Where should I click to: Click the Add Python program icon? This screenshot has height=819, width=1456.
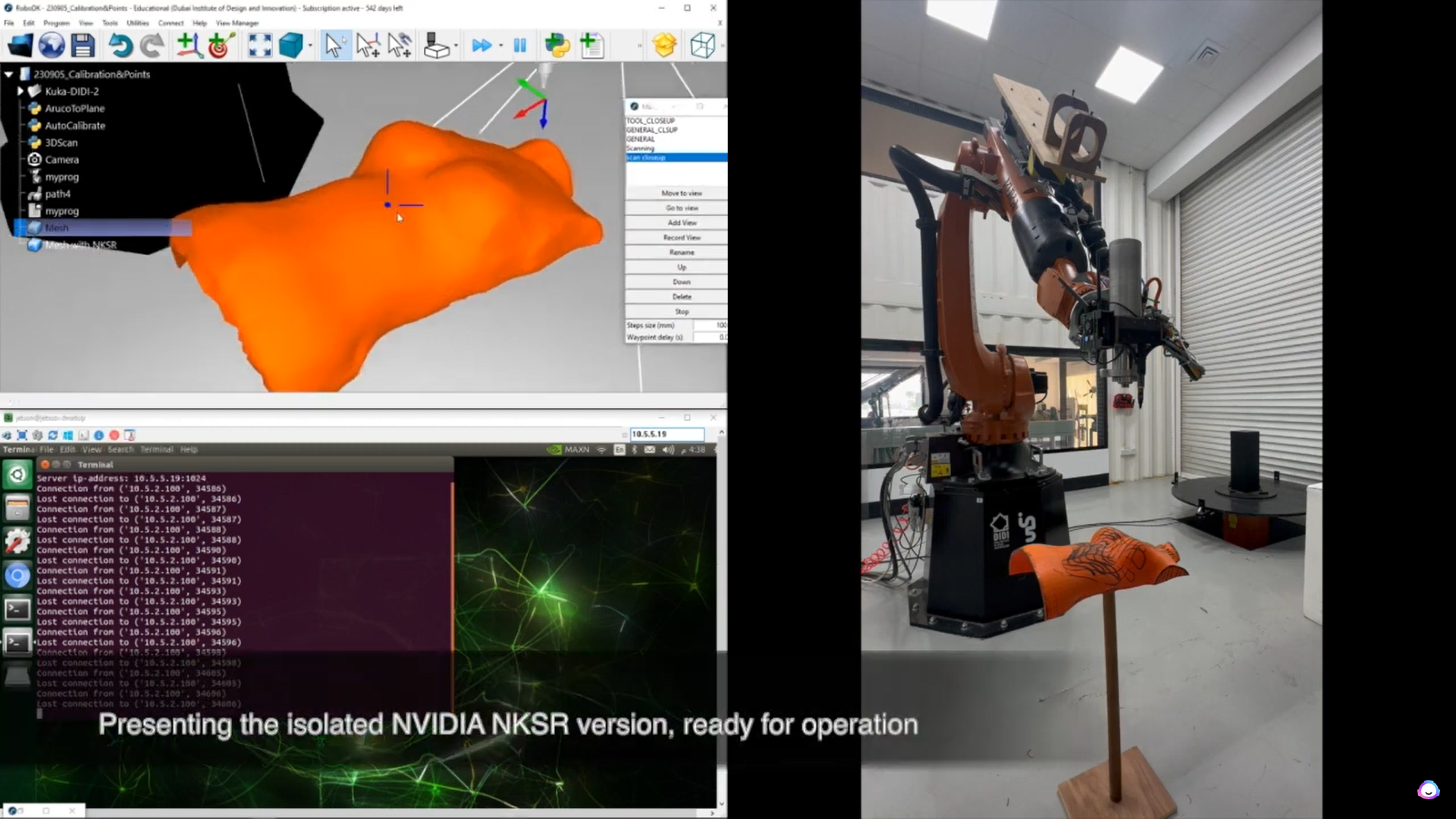(557, 45)
